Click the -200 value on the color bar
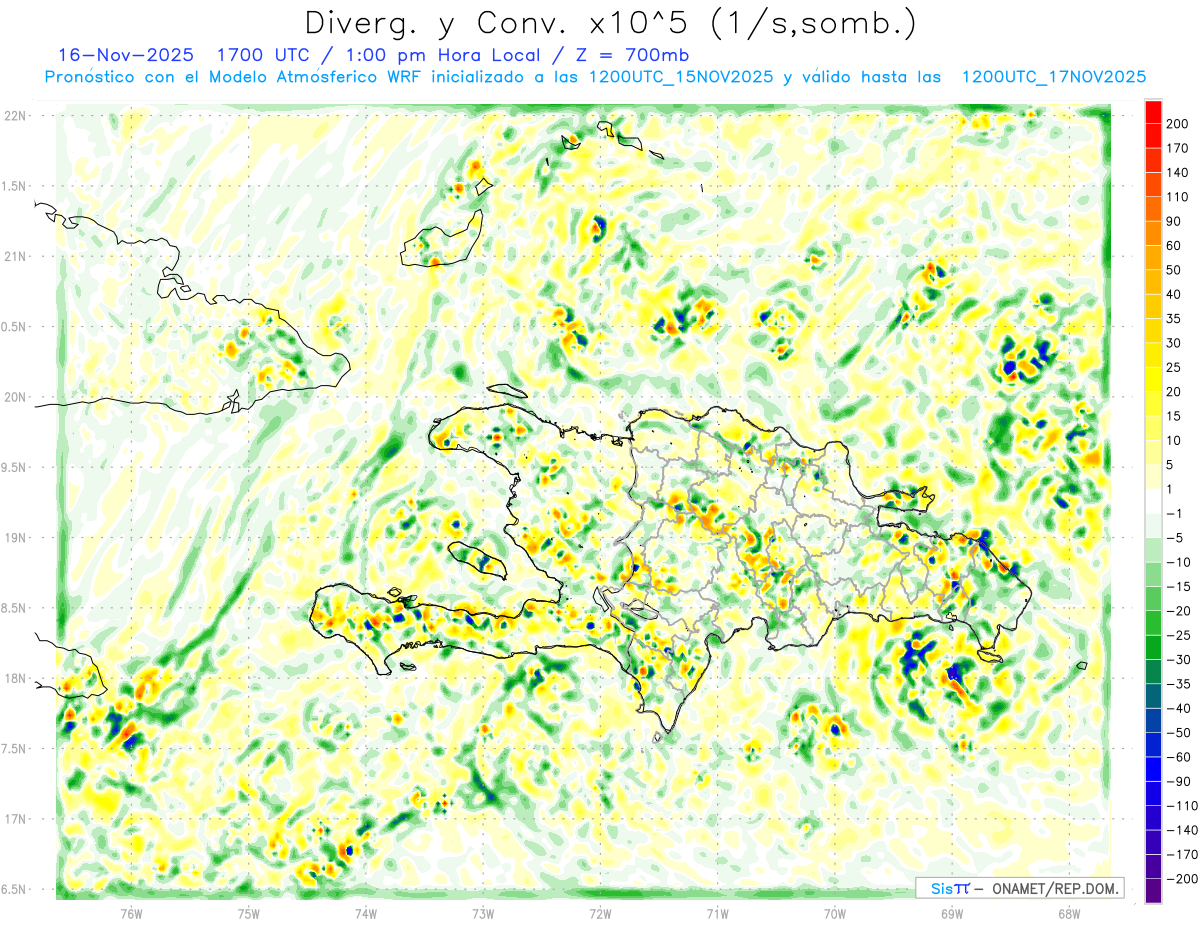The height and width of the screenshot is (927, 1200). click(1180, 879)
